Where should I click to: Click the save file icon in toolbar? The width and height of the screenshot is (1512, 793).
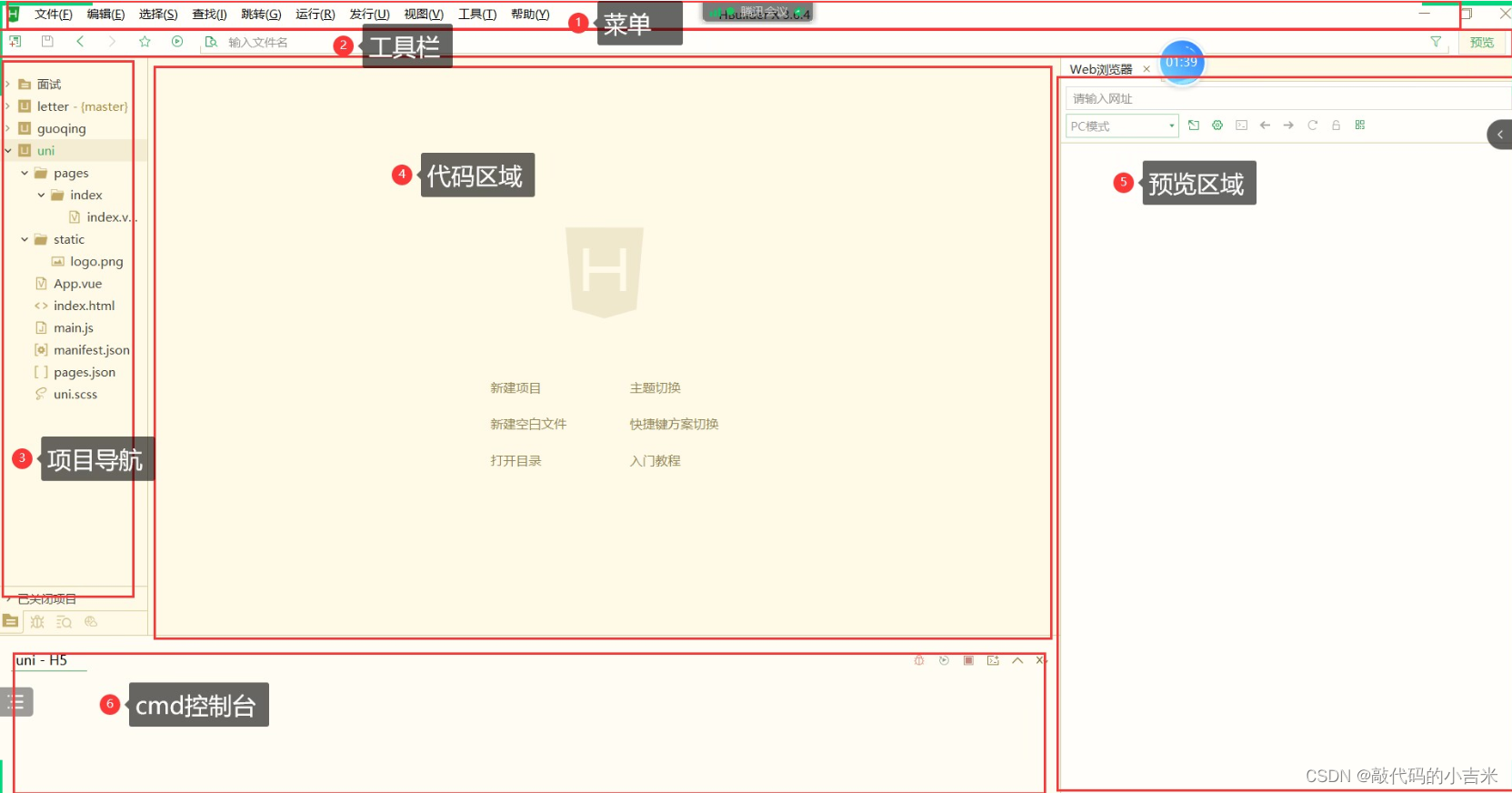pyautogui.click(x=47, y=42)
